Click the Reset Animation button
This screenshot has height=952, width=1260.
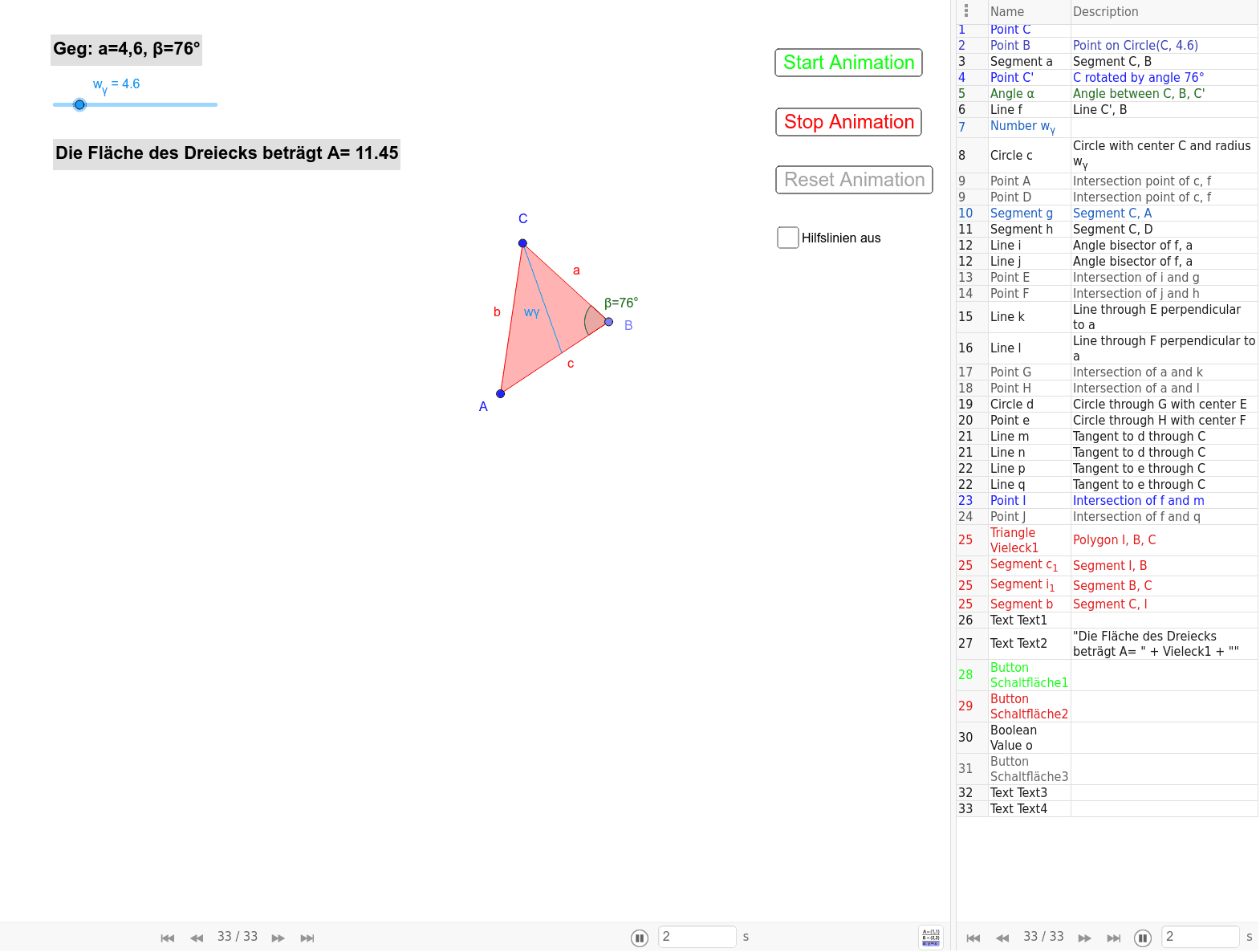[x=854, y=180]
